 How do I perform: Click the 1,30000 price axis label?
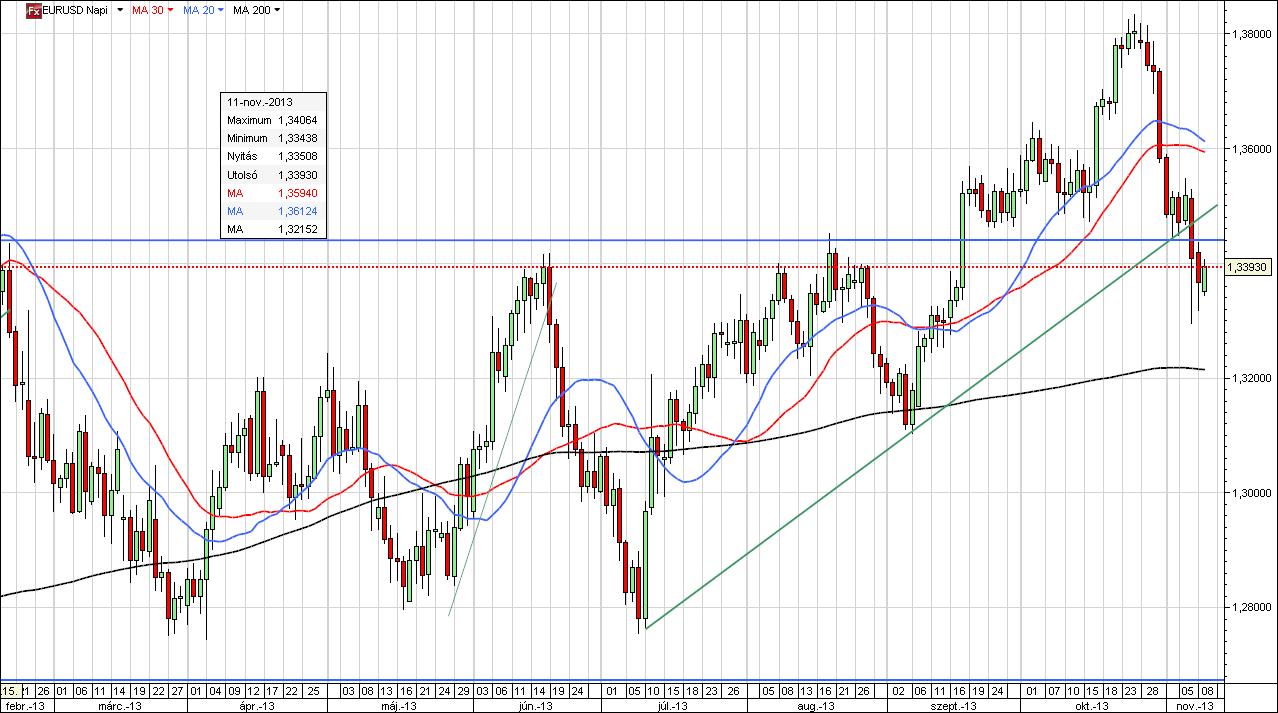point(1253,493)
